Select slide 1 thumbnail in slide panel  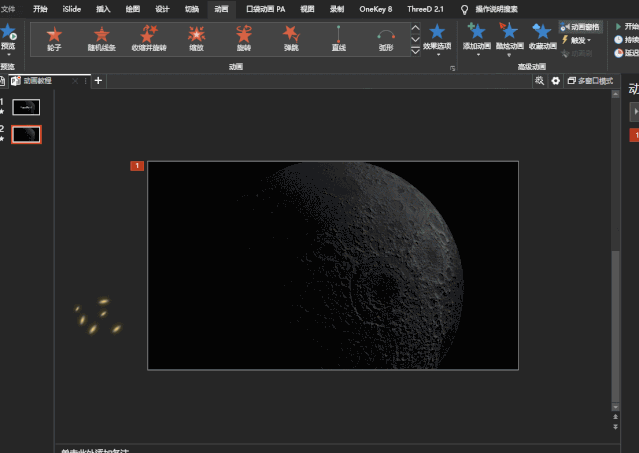(26, 106)
